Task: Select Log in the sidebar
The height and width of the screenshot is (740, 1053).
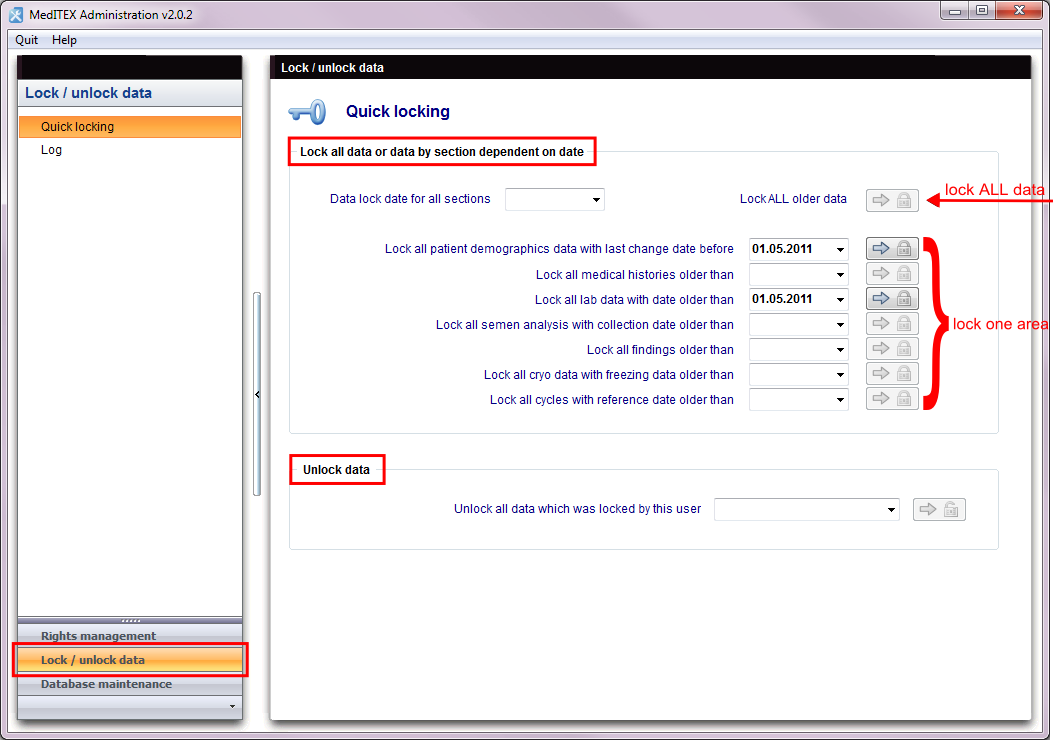Action: tap(130, 150)
